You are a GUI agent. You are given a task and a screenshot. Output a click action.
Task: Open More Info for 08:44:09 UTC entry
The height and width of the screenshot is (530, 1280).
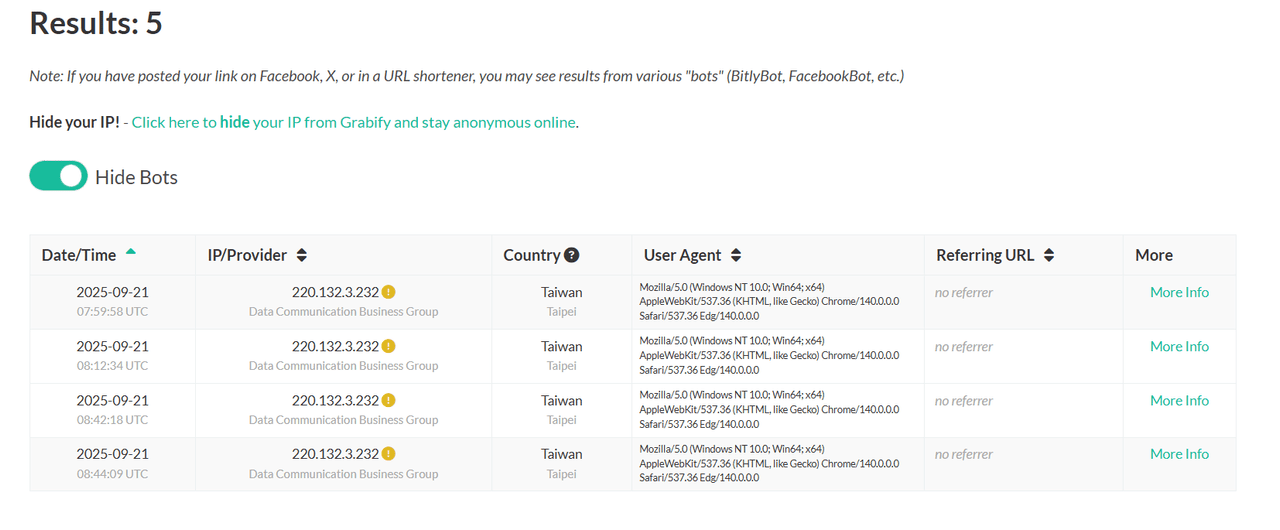coord(1179,453)
